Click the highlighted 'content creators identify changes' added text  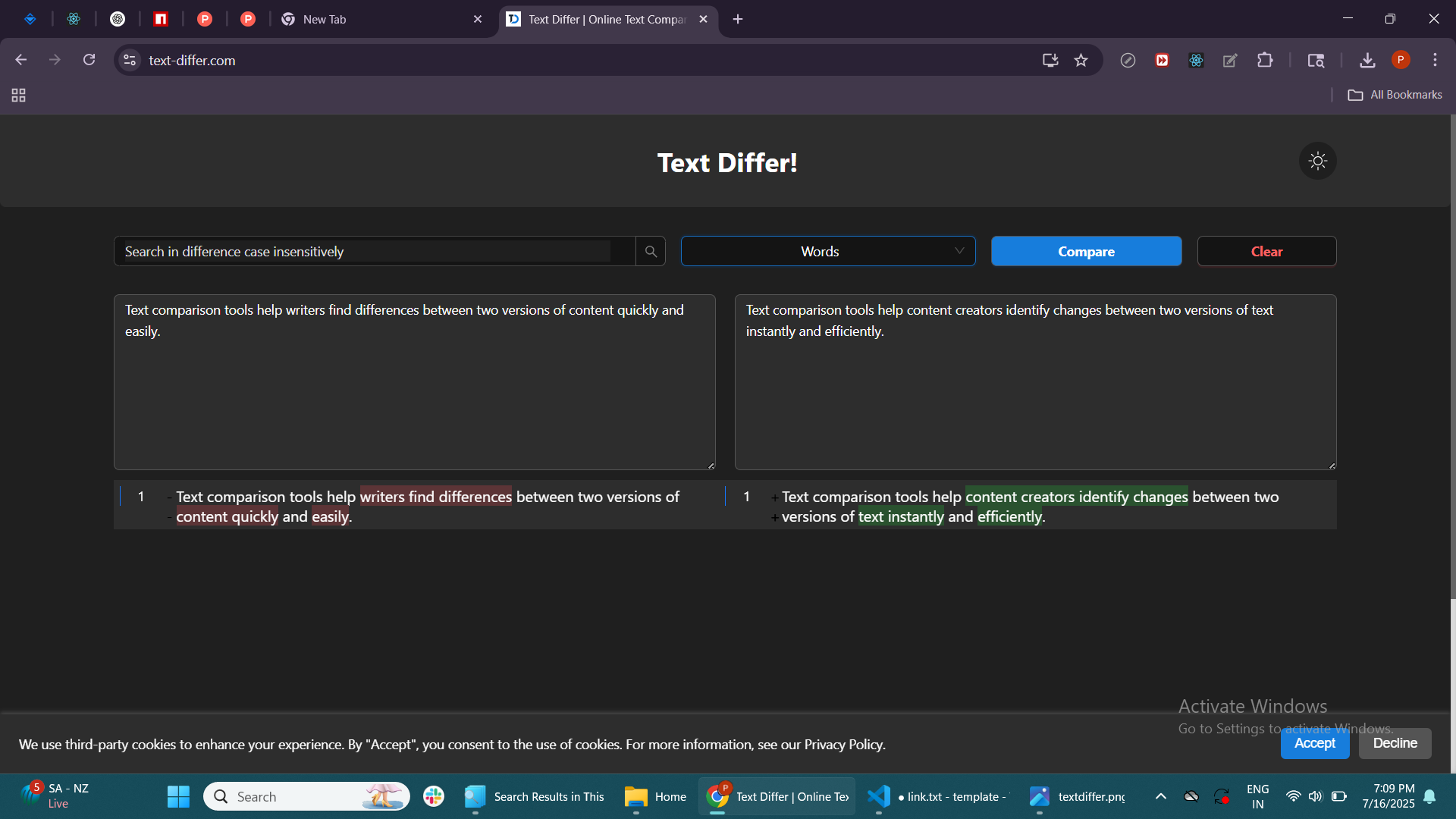click(1076, 497)
